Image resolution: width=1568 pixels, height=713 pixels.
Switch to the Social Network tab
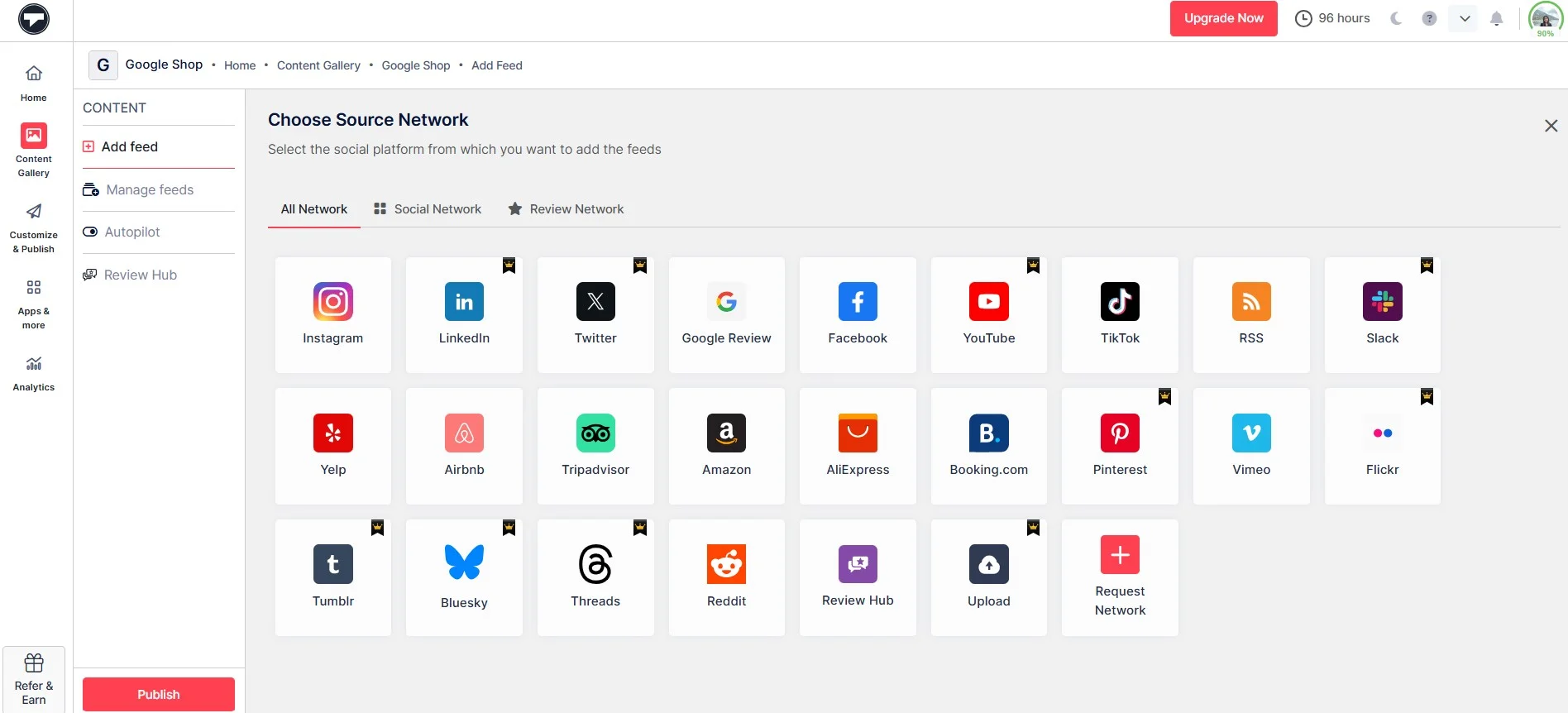pyautogui.click(x=428, y=209)
